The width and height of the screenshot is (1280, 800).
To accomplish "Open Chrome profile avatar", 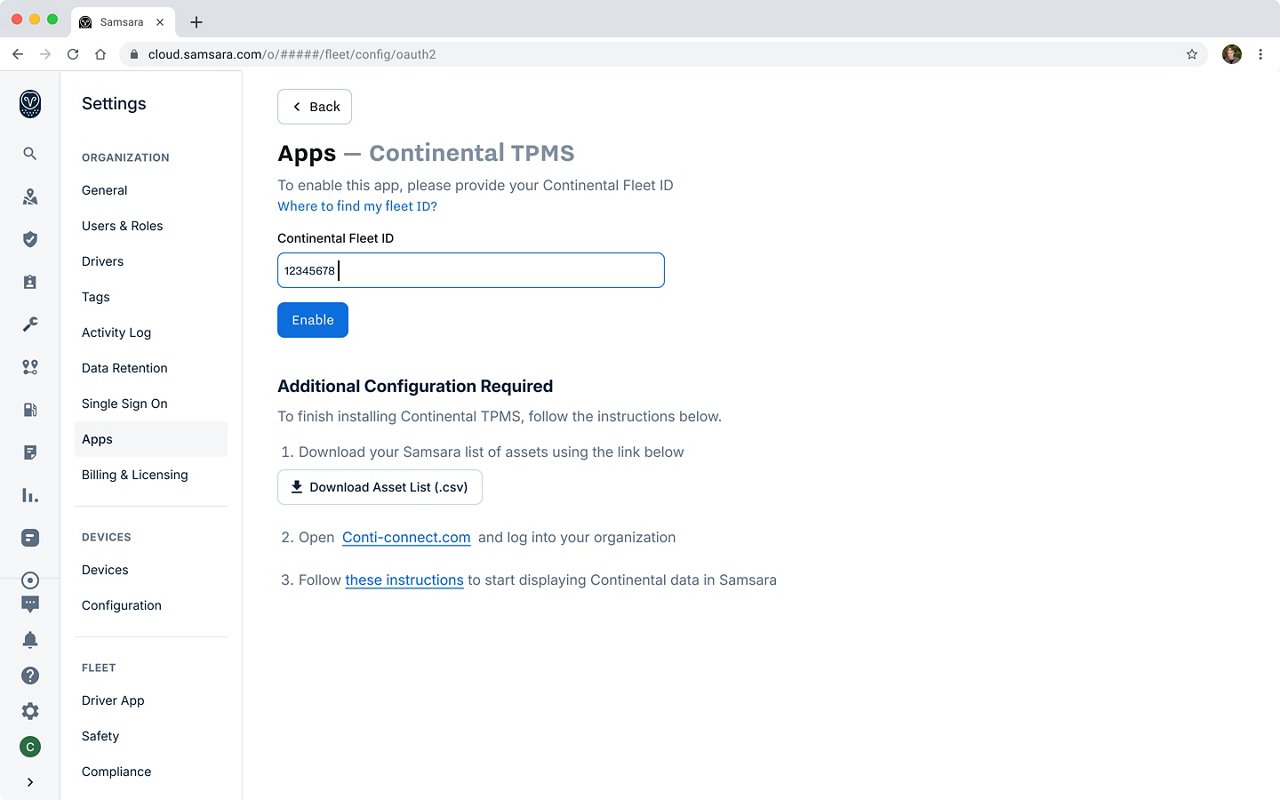I will tap(1232, 54).
